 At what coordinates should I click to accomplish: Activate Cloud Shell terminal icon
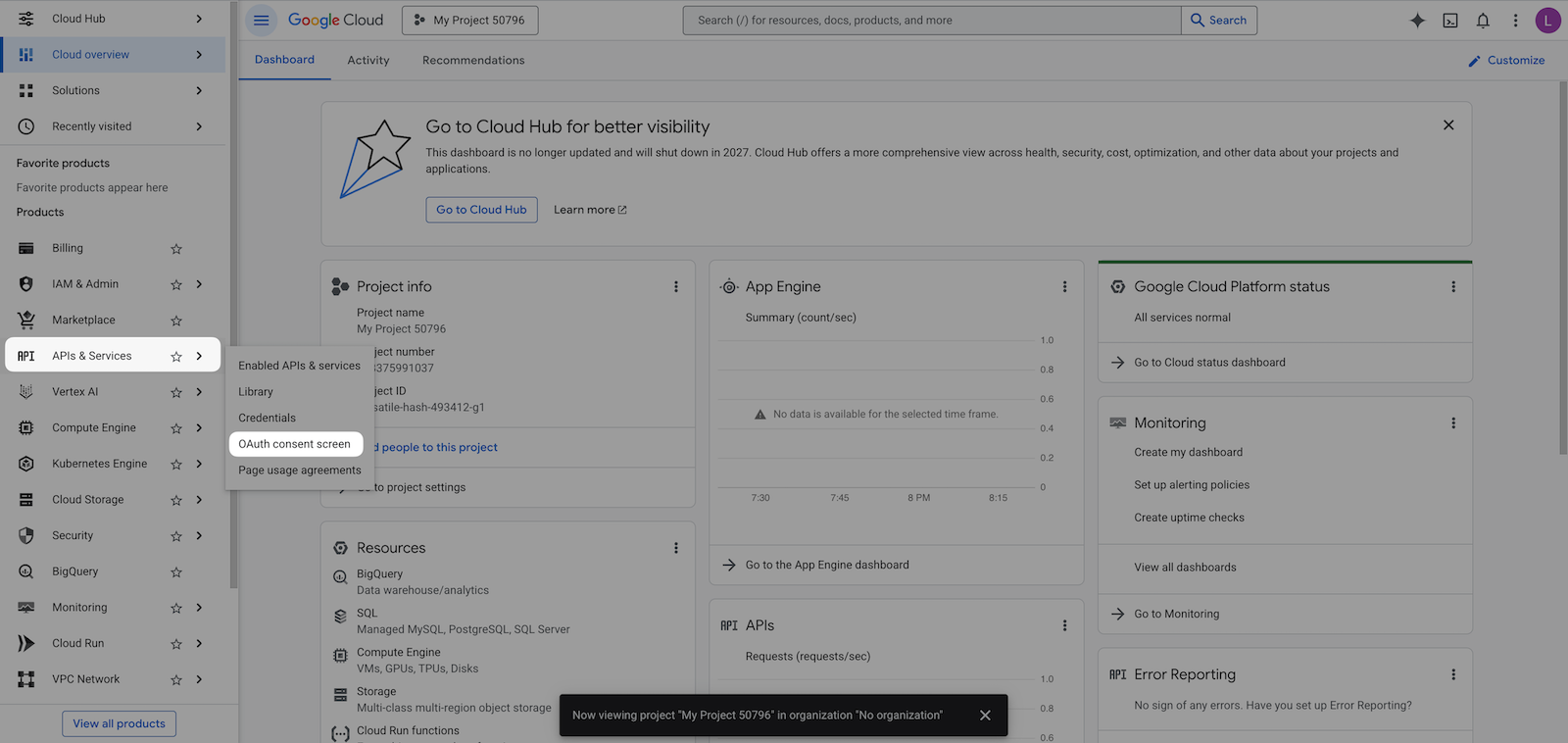pyautogui.click(x=1450, y=20)
